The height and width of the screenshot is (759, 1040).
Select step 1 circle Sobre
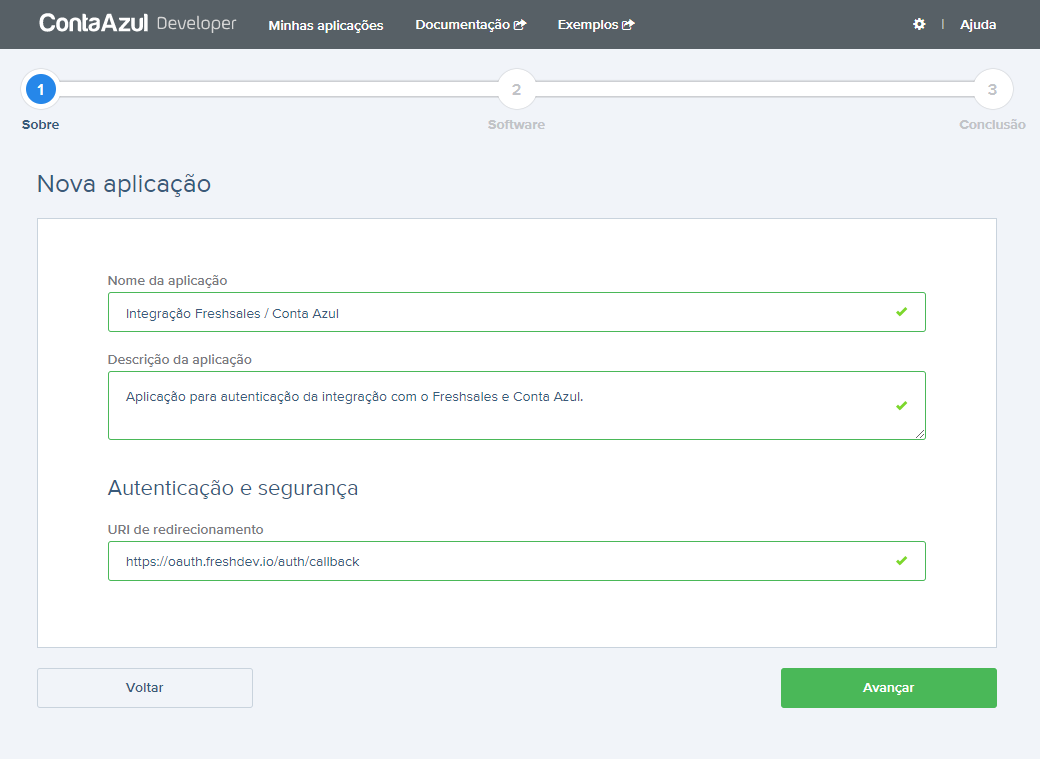tap(40, 89)
